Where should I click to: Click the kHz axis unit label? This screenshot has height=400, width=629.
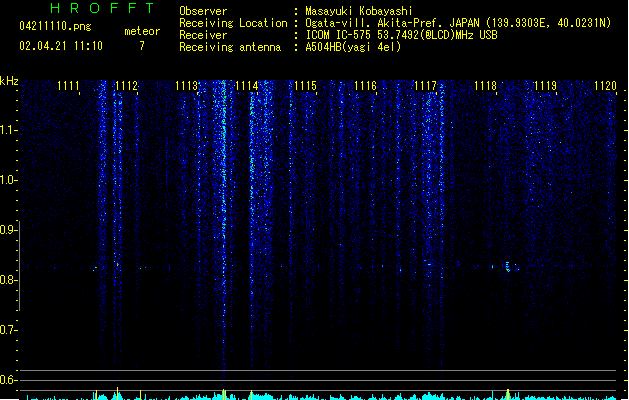point(9,81)
